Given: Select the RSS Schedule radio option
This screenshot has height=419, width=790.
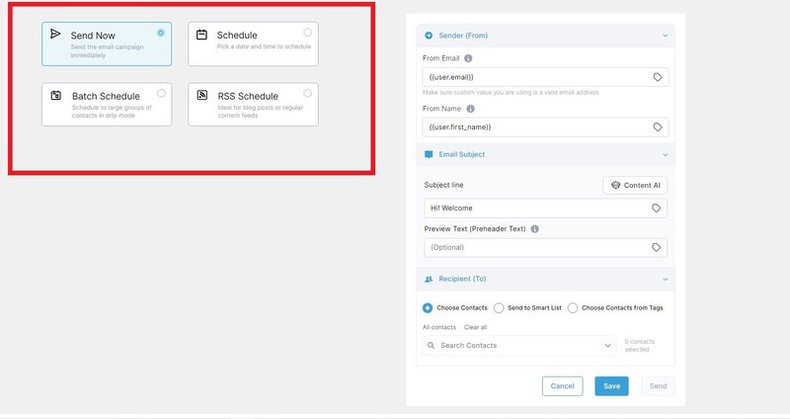Looking at the screenshot, I should (x=307, y=93).
